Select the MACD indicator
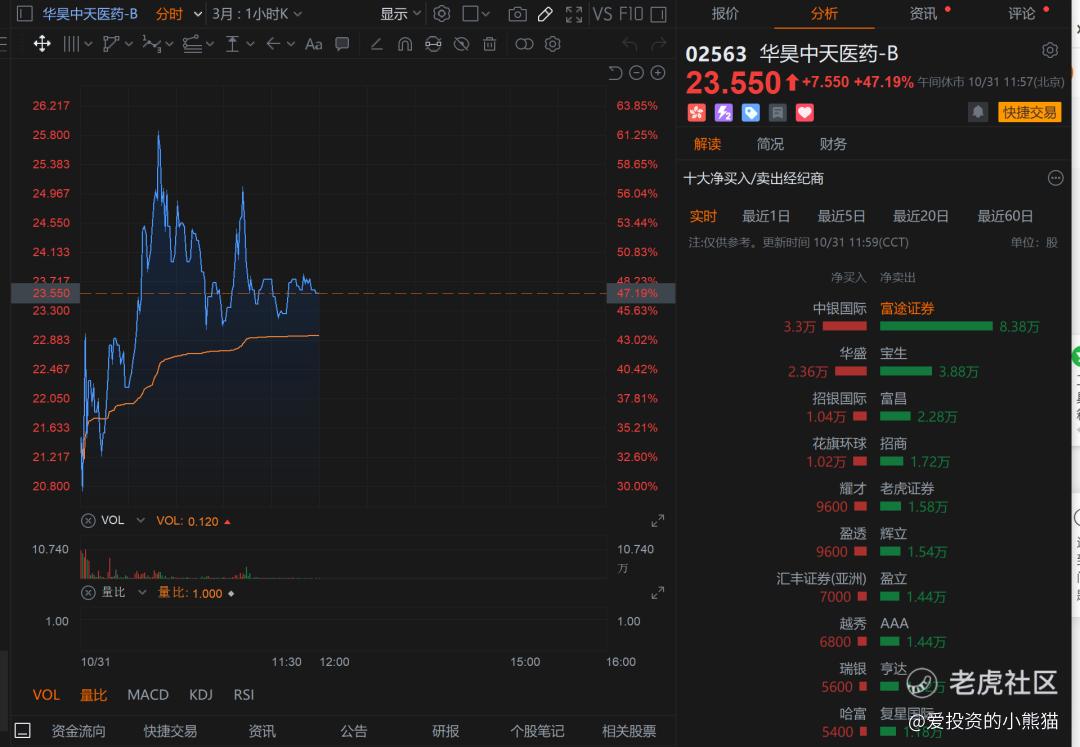The height and width of the screenshot is (747, 1080). click(148, 695)
